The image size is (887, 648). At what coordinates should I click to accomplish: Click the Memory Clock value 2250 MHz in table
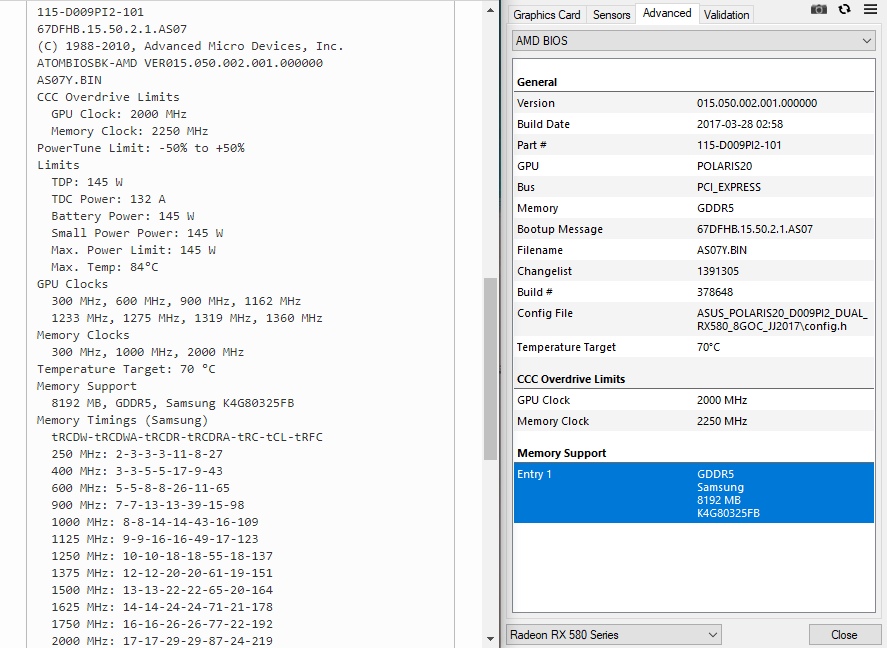[x=722, y=421]
